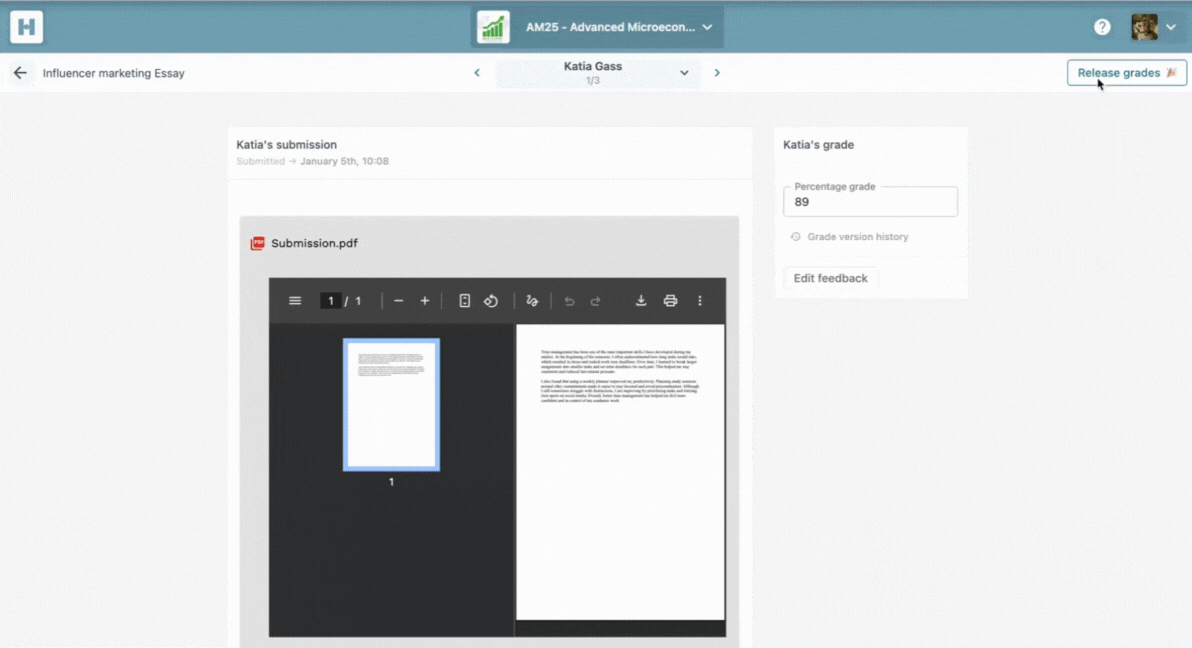
Task: Open the Katia Gass student selector
Action: point(598,73)
